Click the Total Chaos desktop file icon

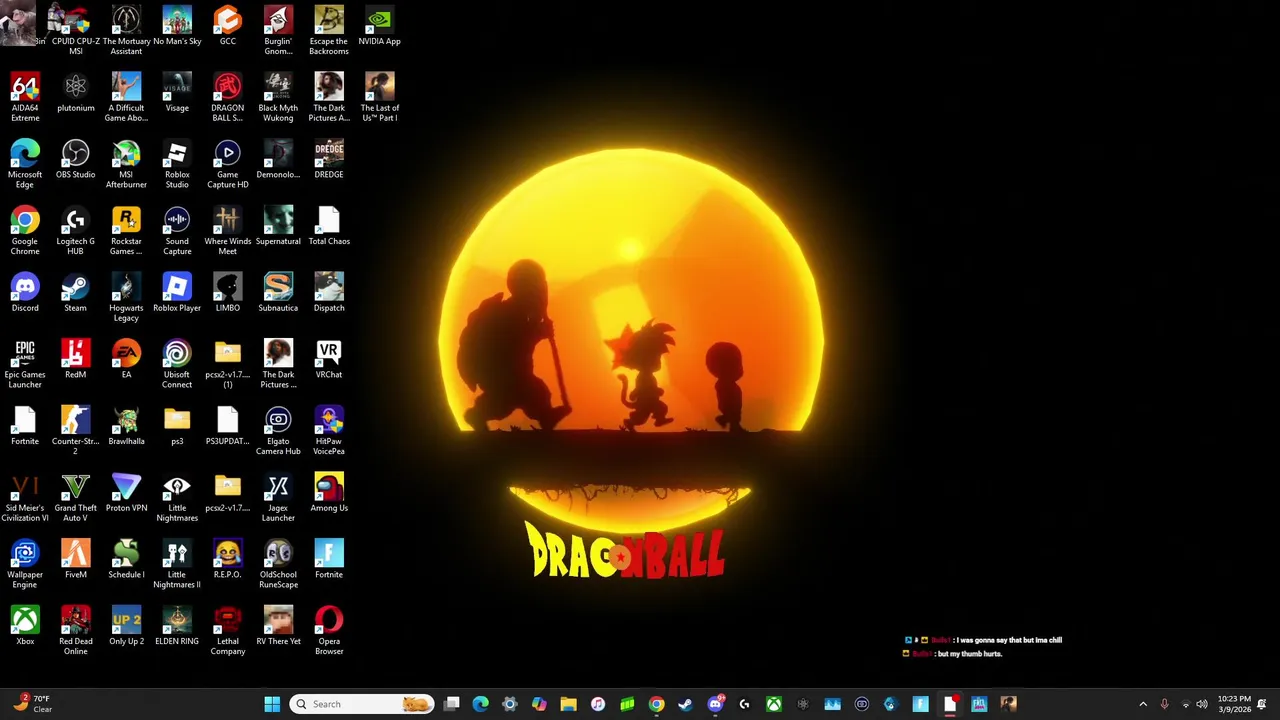329,226
